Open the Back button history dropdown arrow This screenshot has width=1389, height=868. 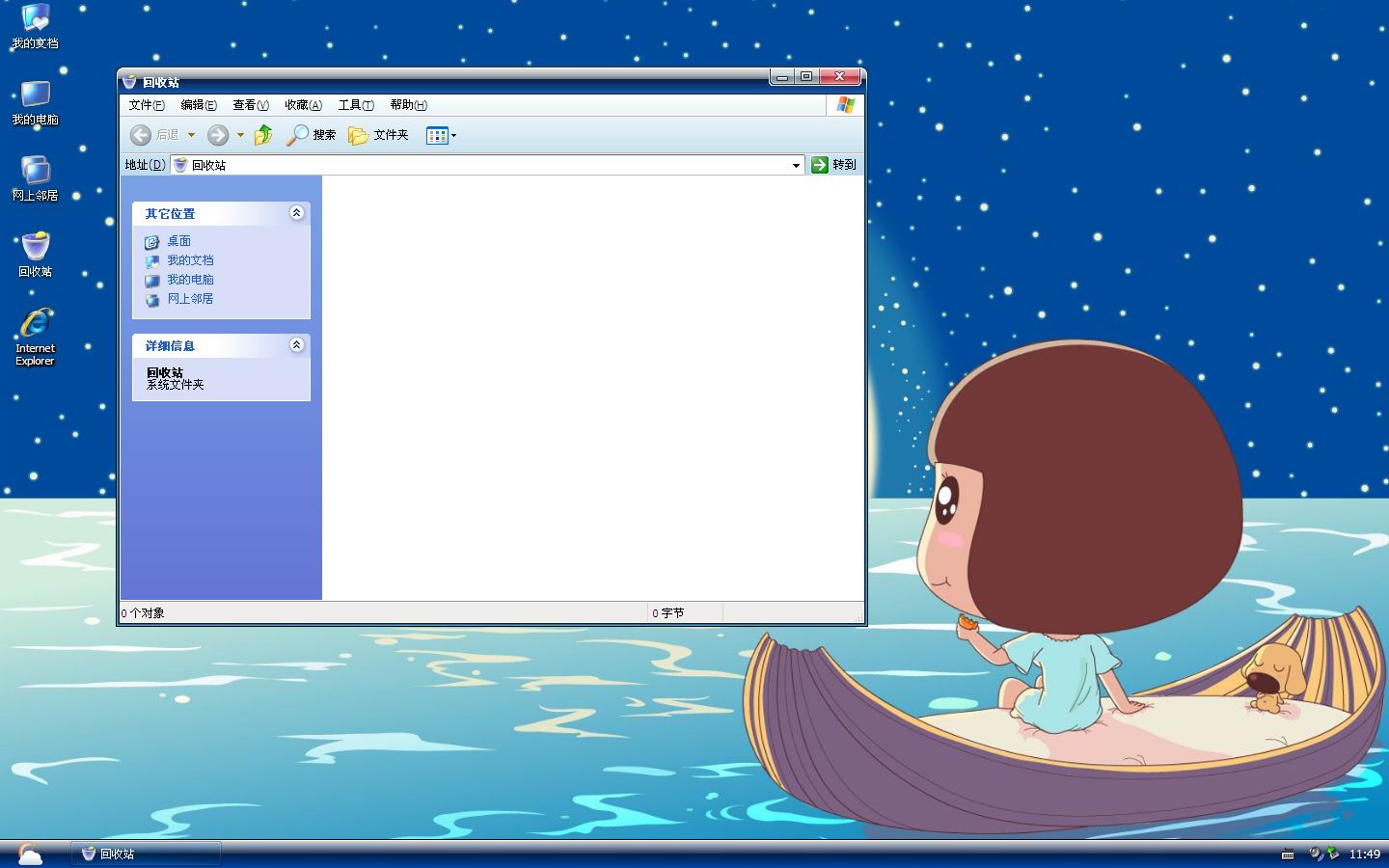click(x=191, y=135)
